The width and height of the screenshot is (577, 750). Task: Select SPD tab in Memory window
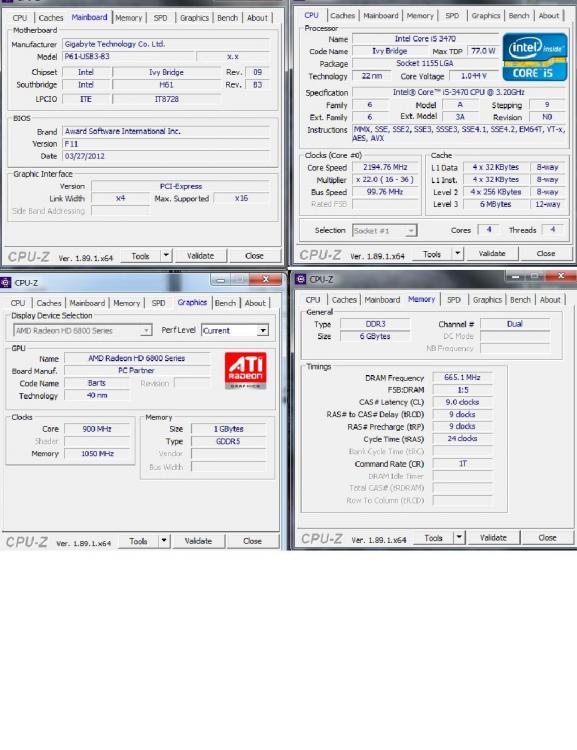pos(454,300)
